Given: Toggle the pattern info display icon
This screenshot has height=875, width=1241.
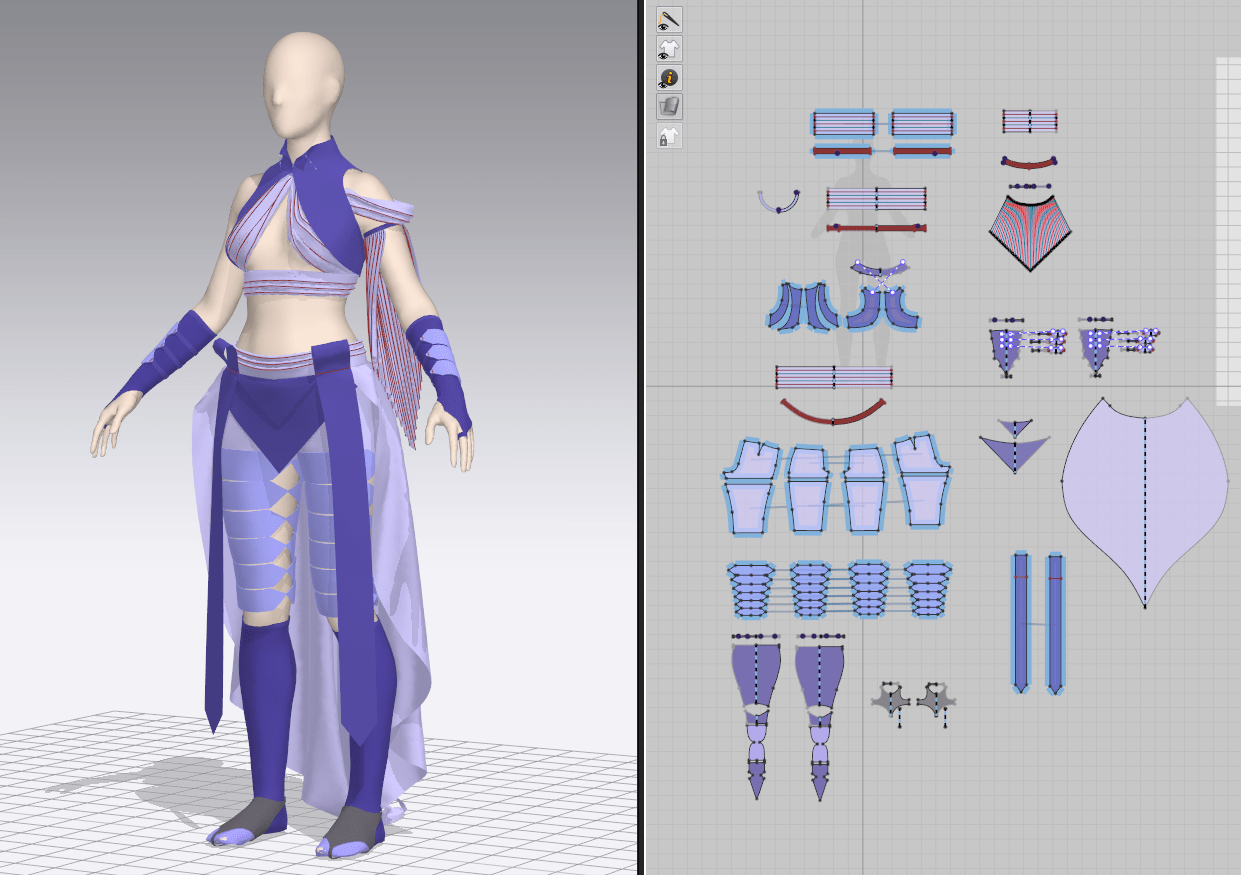Looking at the screenshot, I should click(669, 77).
